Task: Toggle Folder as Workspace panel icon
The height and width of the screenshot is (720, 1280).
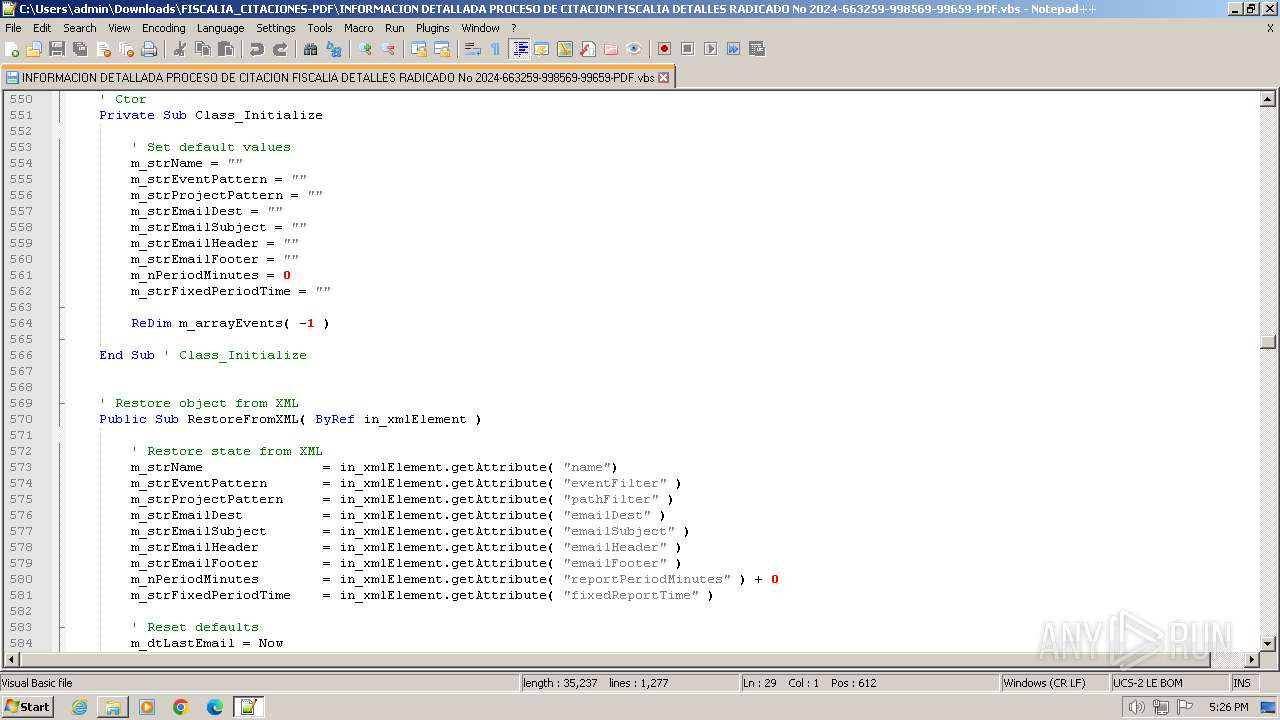Action: pyautogui.click(x=611, y=49)
